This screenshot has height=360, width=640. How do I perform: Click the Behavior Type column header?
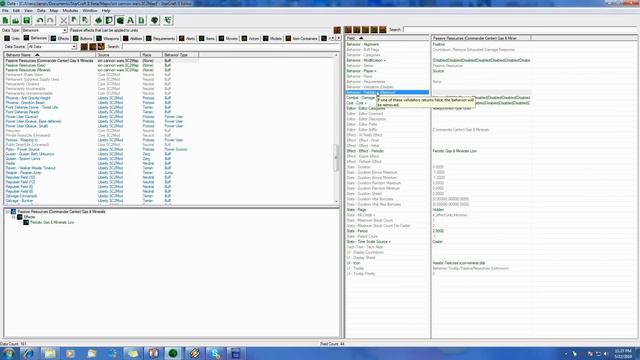180,55
